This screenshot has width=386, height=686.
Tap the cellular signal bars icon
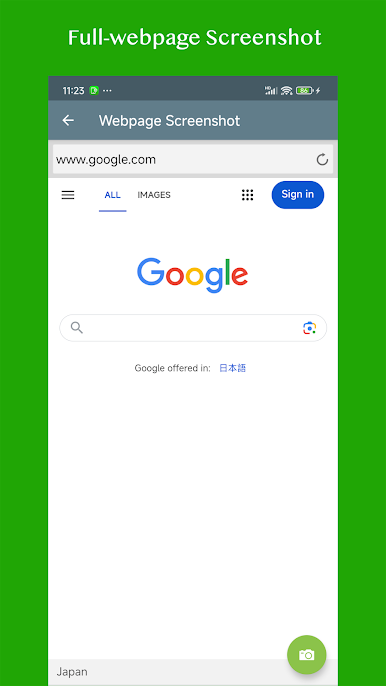(x=271, y=91)
